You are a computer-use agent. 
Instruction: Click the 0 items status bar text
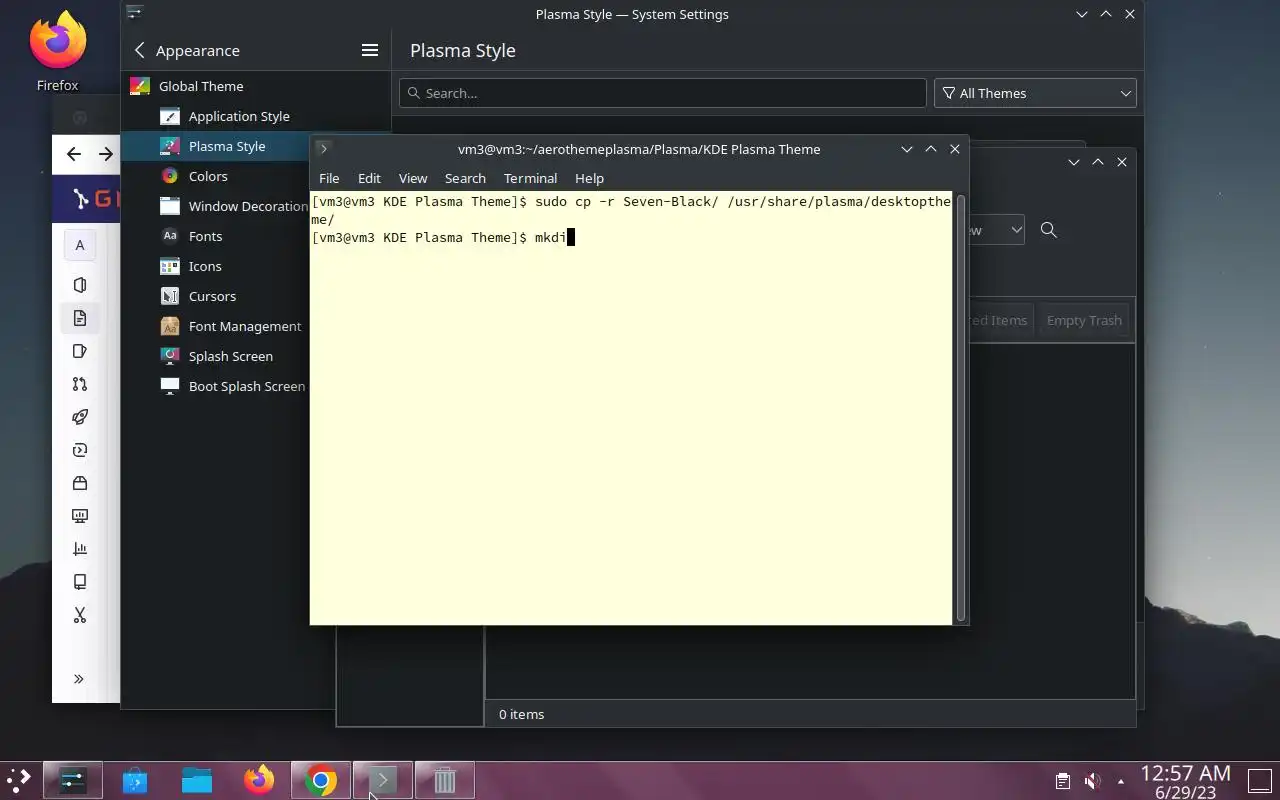click(521, 714)
